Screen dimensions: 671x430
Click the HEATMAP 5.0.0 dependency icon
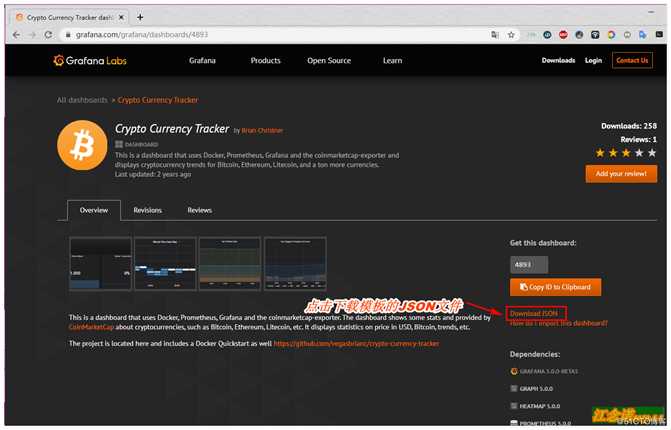coord(514,406)
